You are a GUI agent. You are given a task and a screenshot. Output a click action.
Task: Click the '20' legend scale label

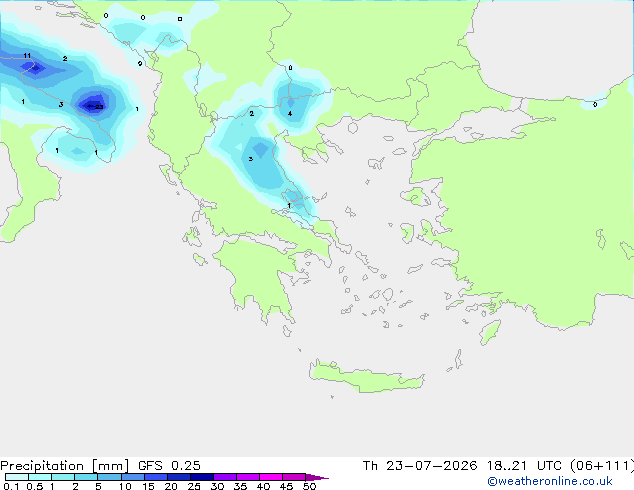click(x=171, y=486)
